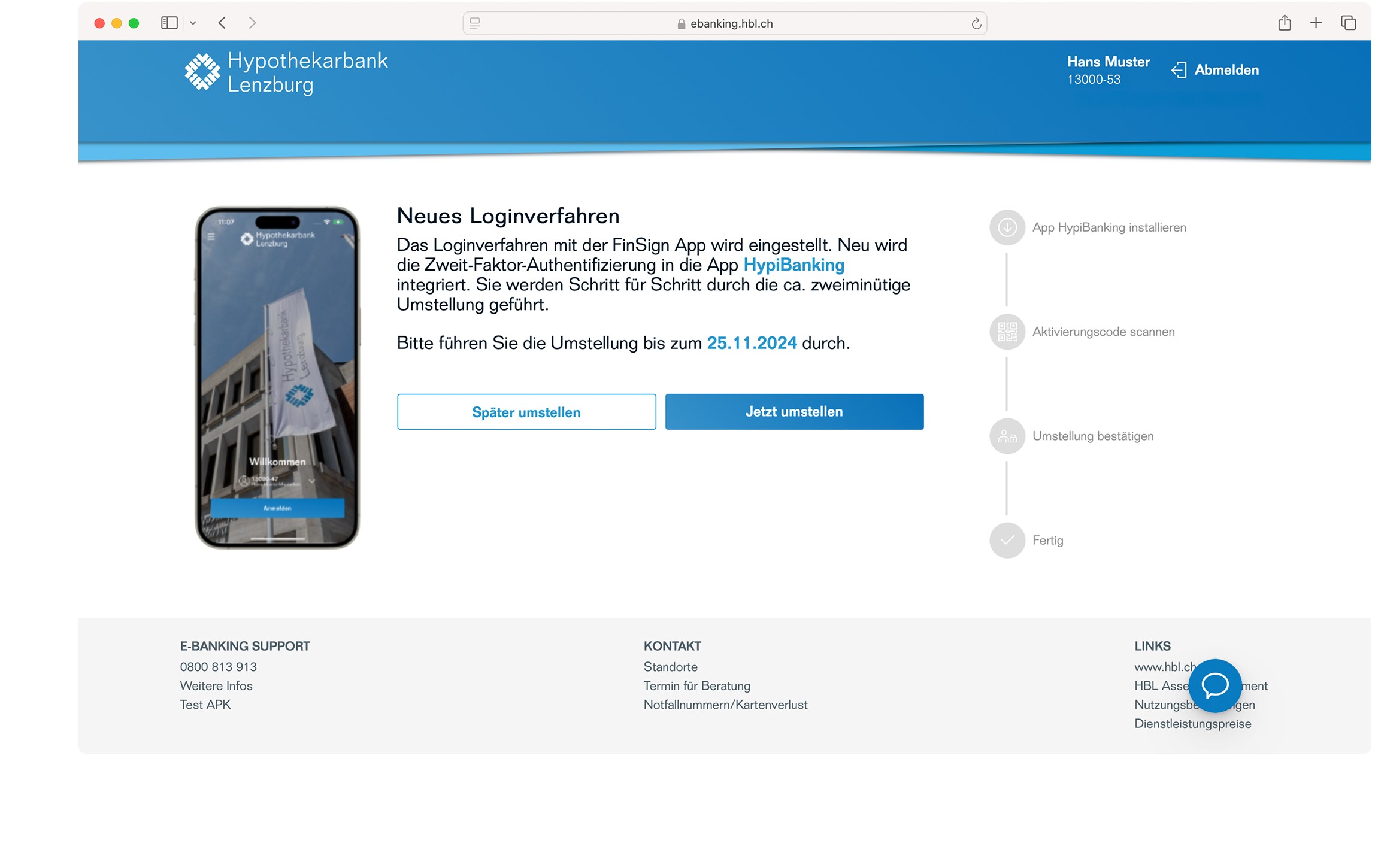Go back to previous page
1375x868 pixels.
[223, 23]
